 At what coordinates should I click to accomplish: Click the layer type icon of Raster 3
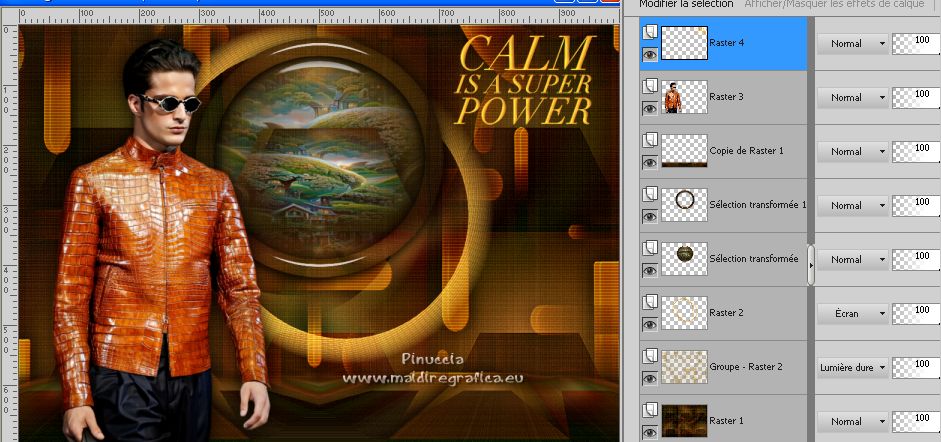[x=650, y=86]
